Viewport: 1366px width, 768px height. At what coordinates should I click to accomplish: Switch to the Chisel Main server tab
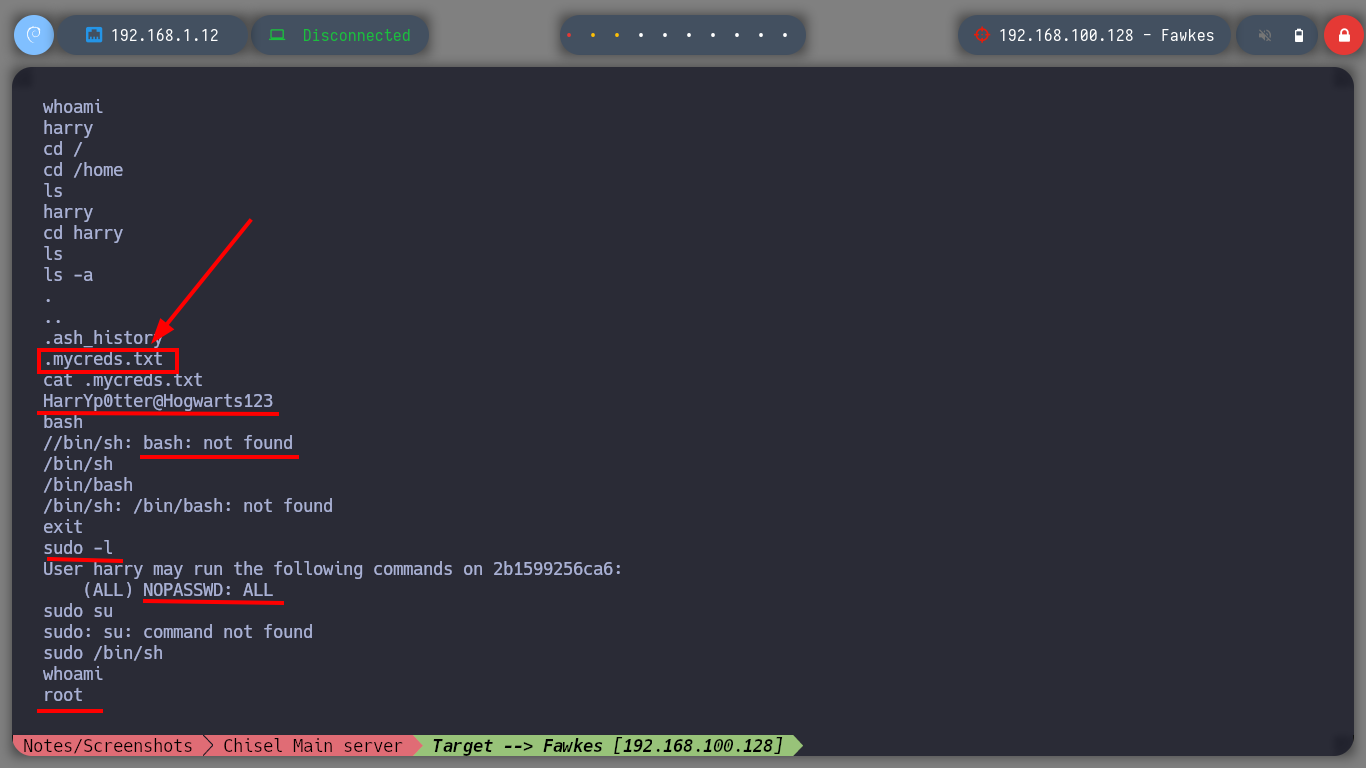[x=312, y=746]
